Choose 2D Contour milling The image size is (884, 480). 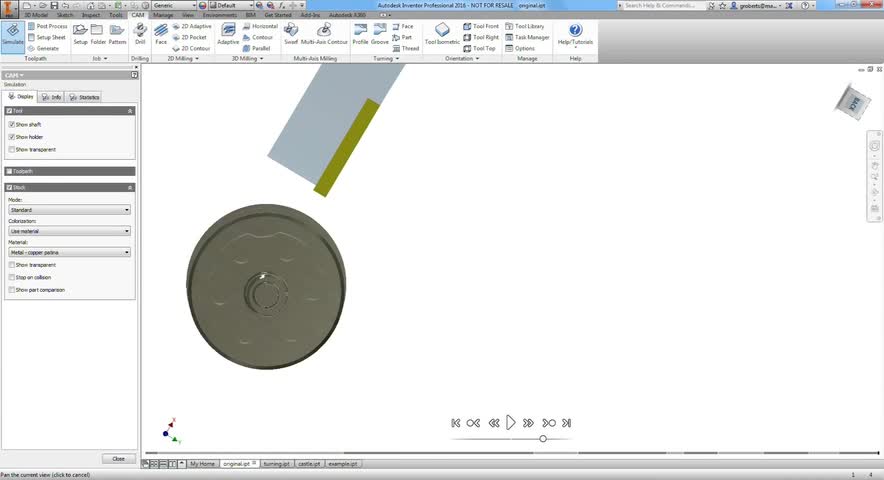click(192, 49)
